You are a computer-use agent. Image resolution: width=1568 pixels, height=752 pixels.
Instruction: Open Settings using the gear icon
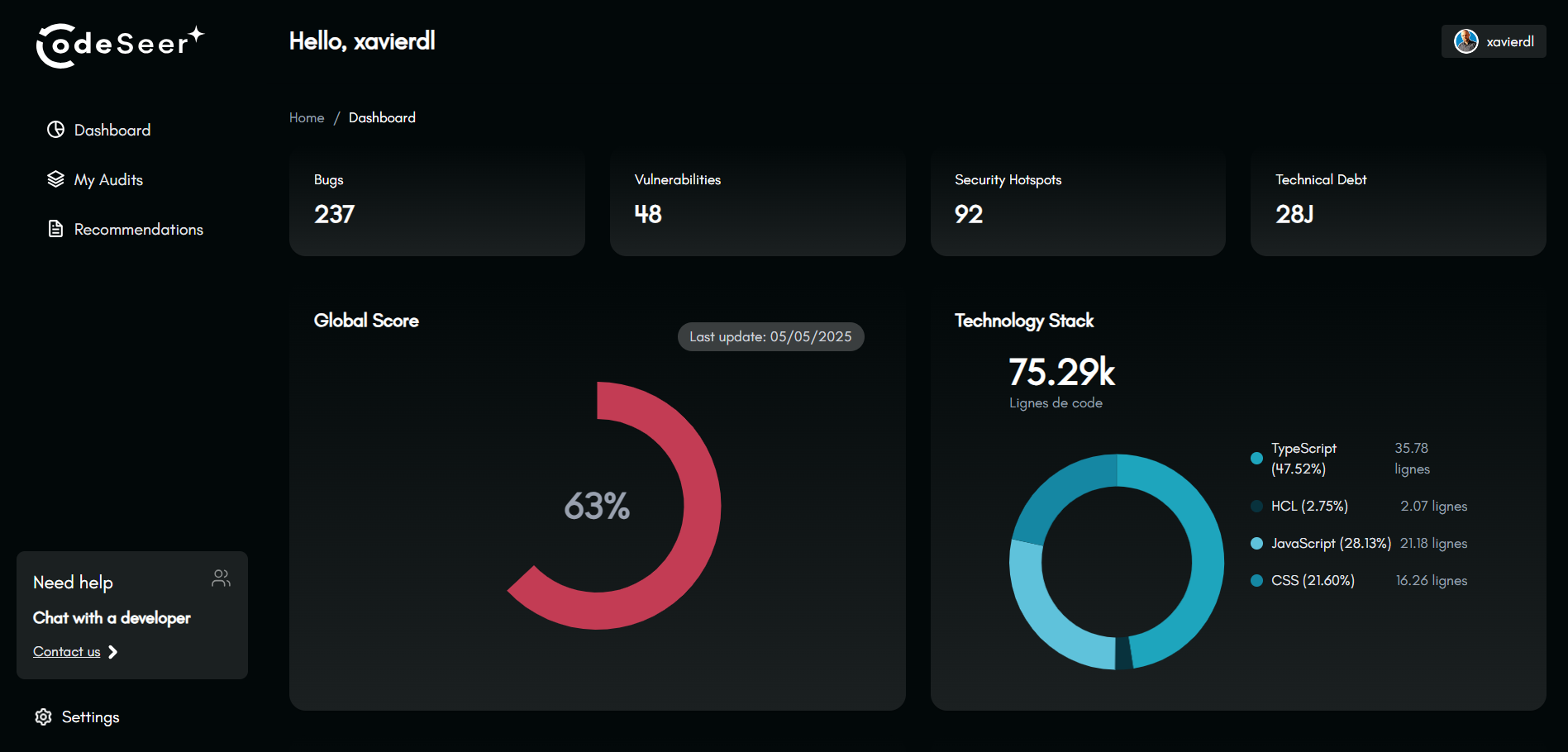43,717
